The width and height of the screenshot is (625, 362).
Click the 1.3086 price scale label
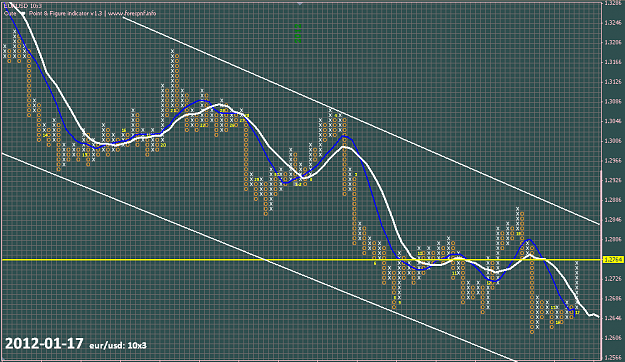click(613, 102)
